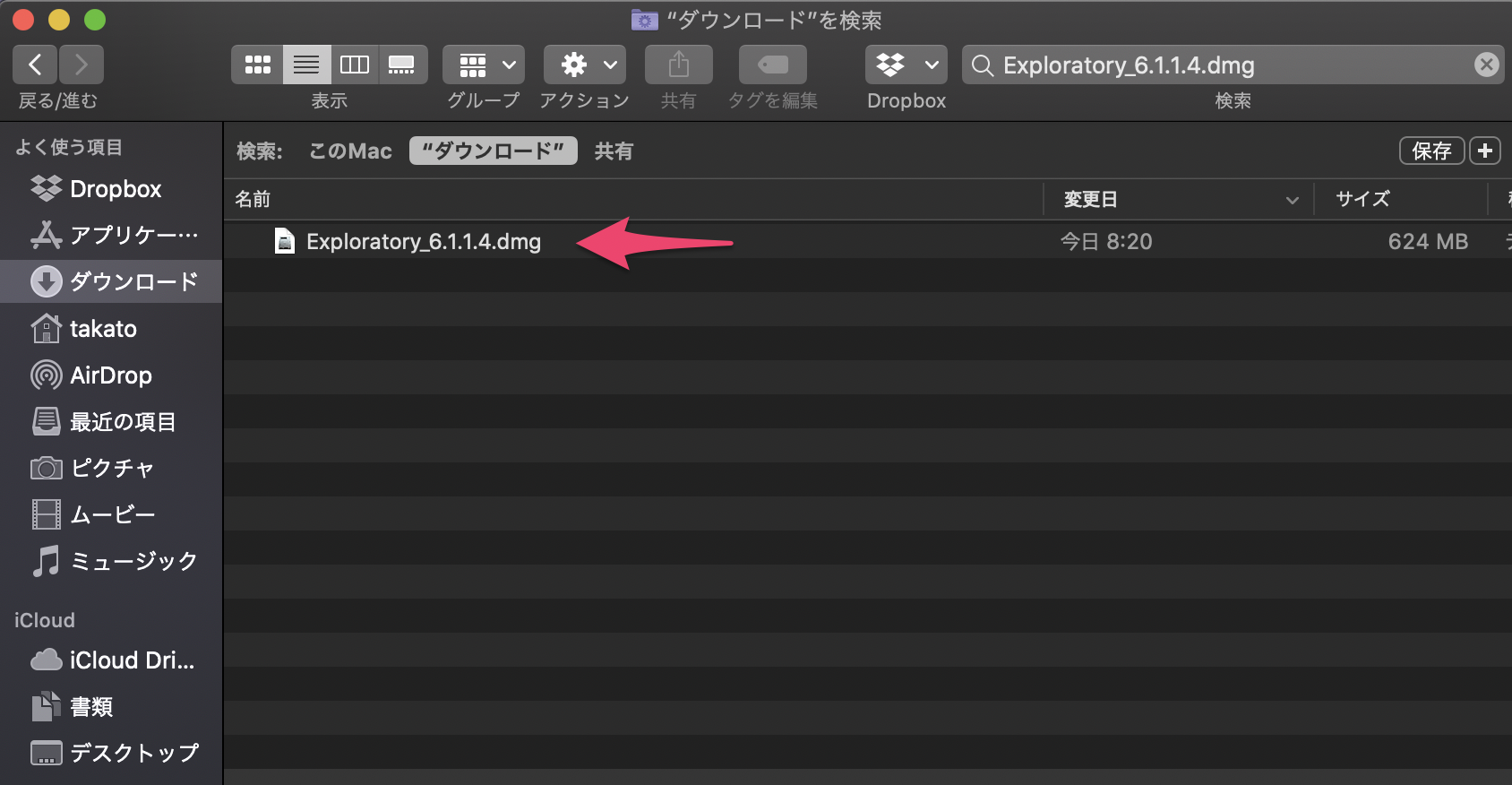The width and height of the screenshot is (1512, 785).
Task: Select the Exploratory_6.1.1.4.dmg file
Action: [x=424, y=242]
